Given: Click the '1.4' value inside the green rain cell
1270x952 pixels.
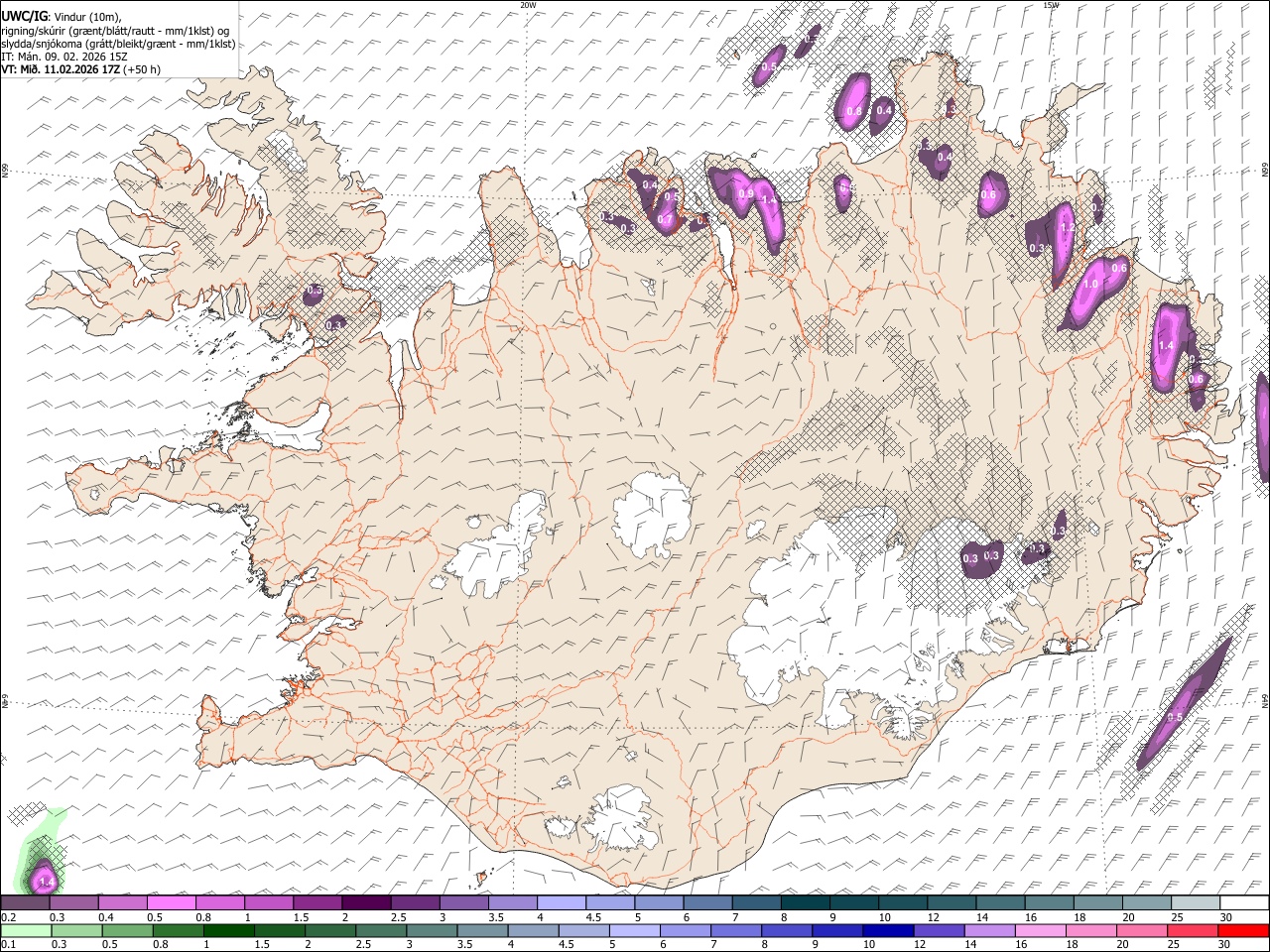Looking at the screenshot, I should [46, 882].
